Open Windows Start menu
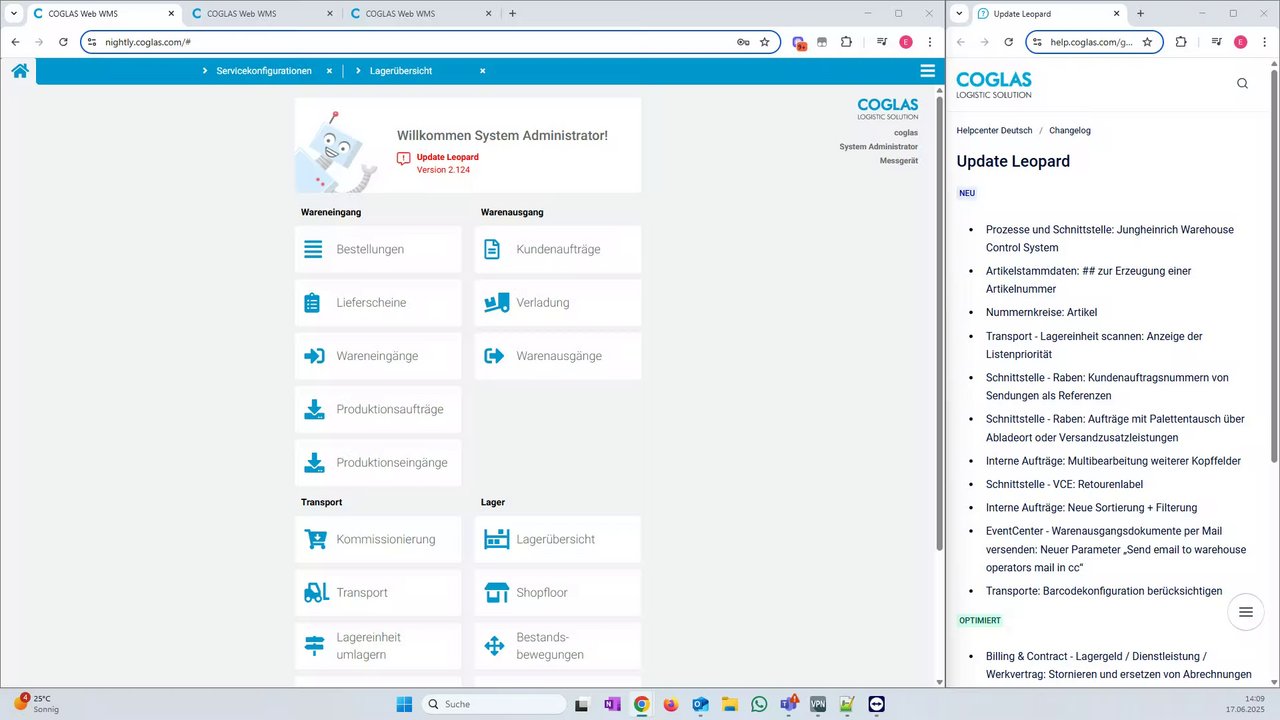This screenshot has height=720, width=1280. pyautogui.click(x=404, y=704)
